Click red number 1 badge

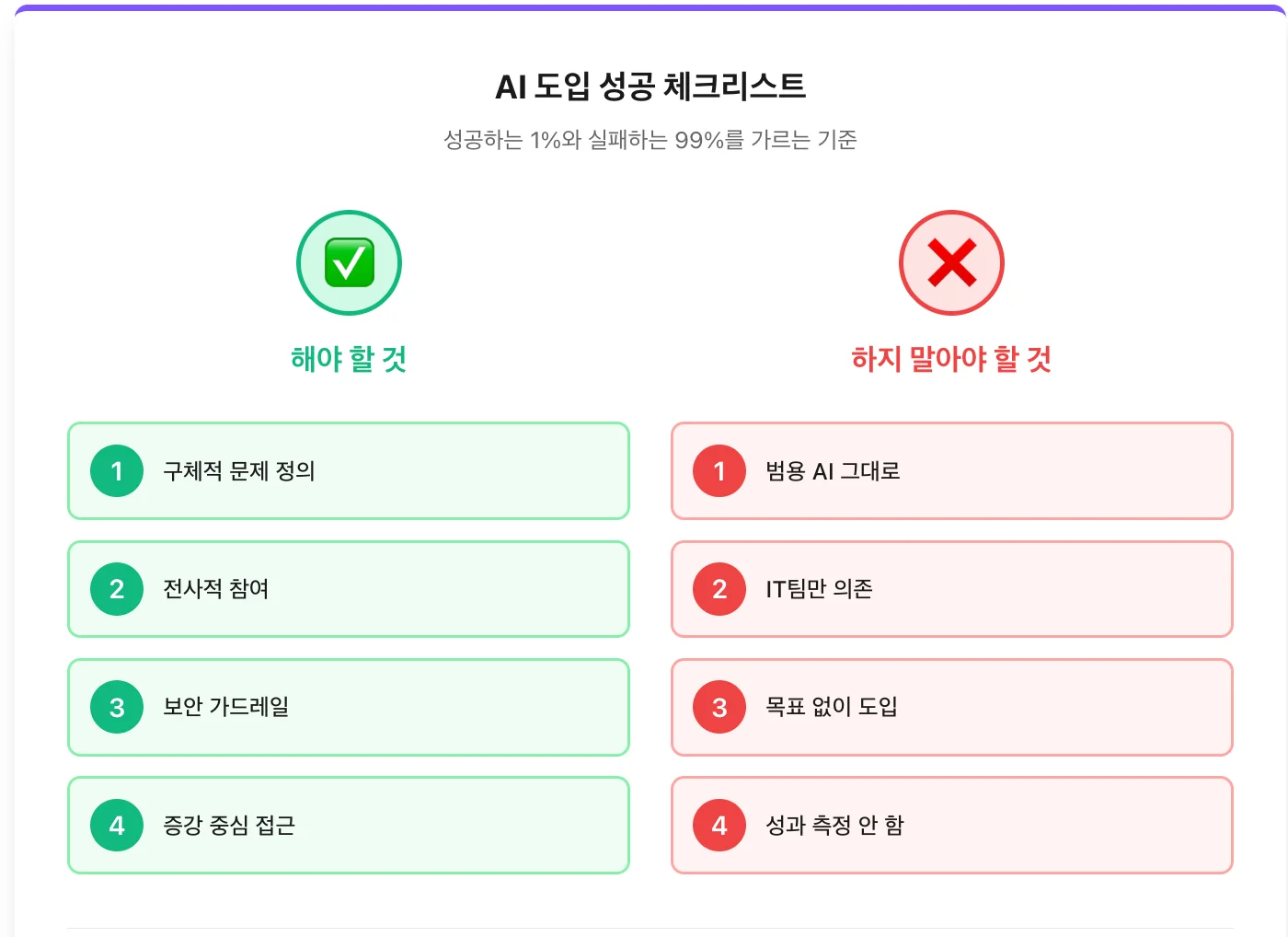719,471
